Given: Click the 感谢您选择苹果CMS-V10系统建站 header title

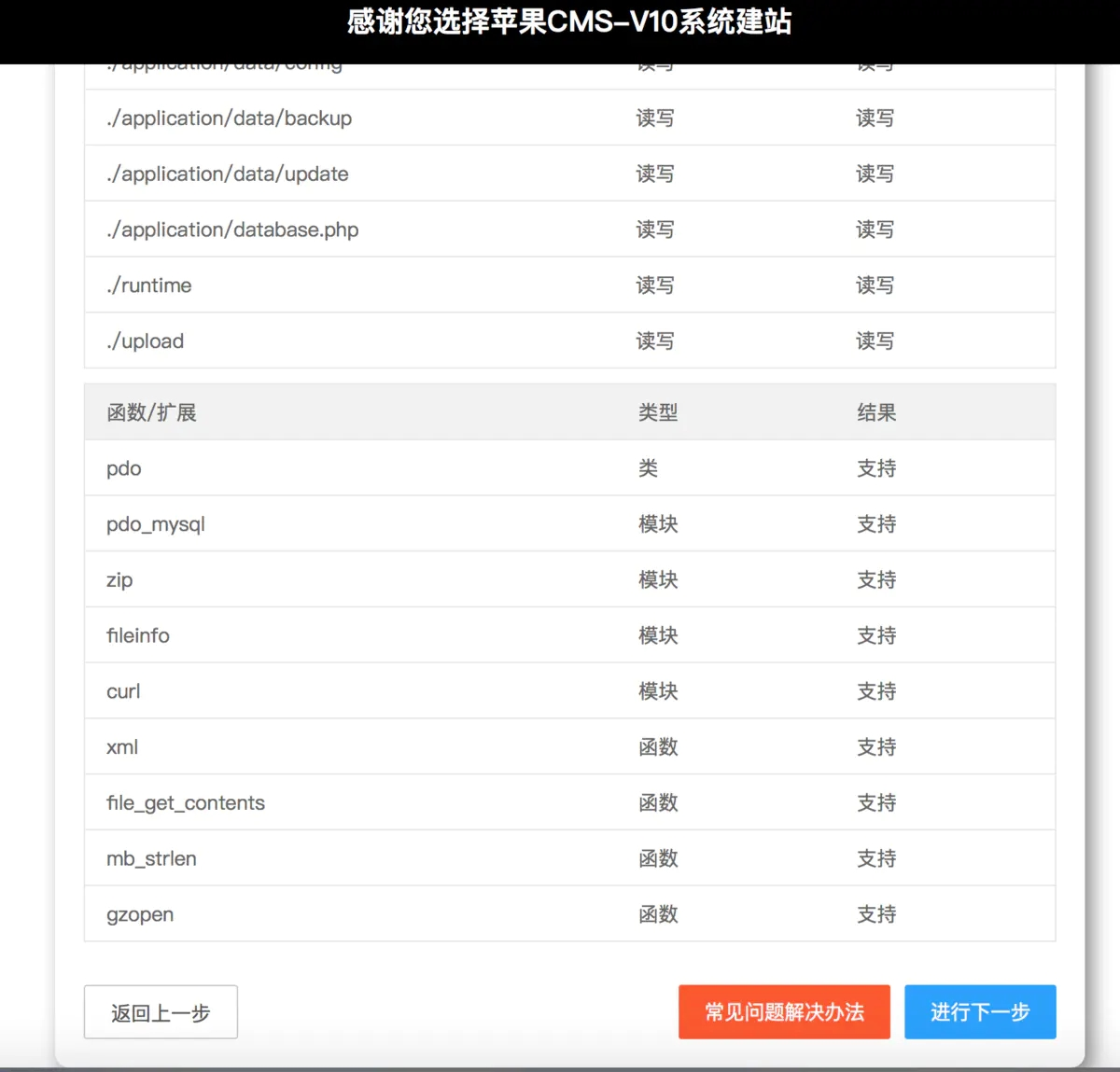Looking at the screenshot, I should pyautogui.click(x=569, y=21).
